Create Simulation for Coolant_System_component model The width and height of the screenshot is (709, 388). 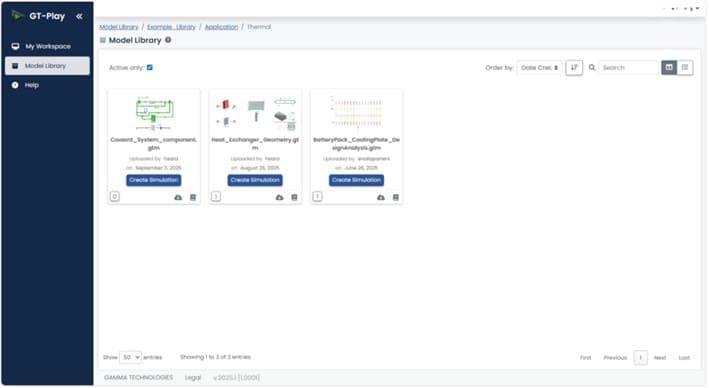click(154, 180)
